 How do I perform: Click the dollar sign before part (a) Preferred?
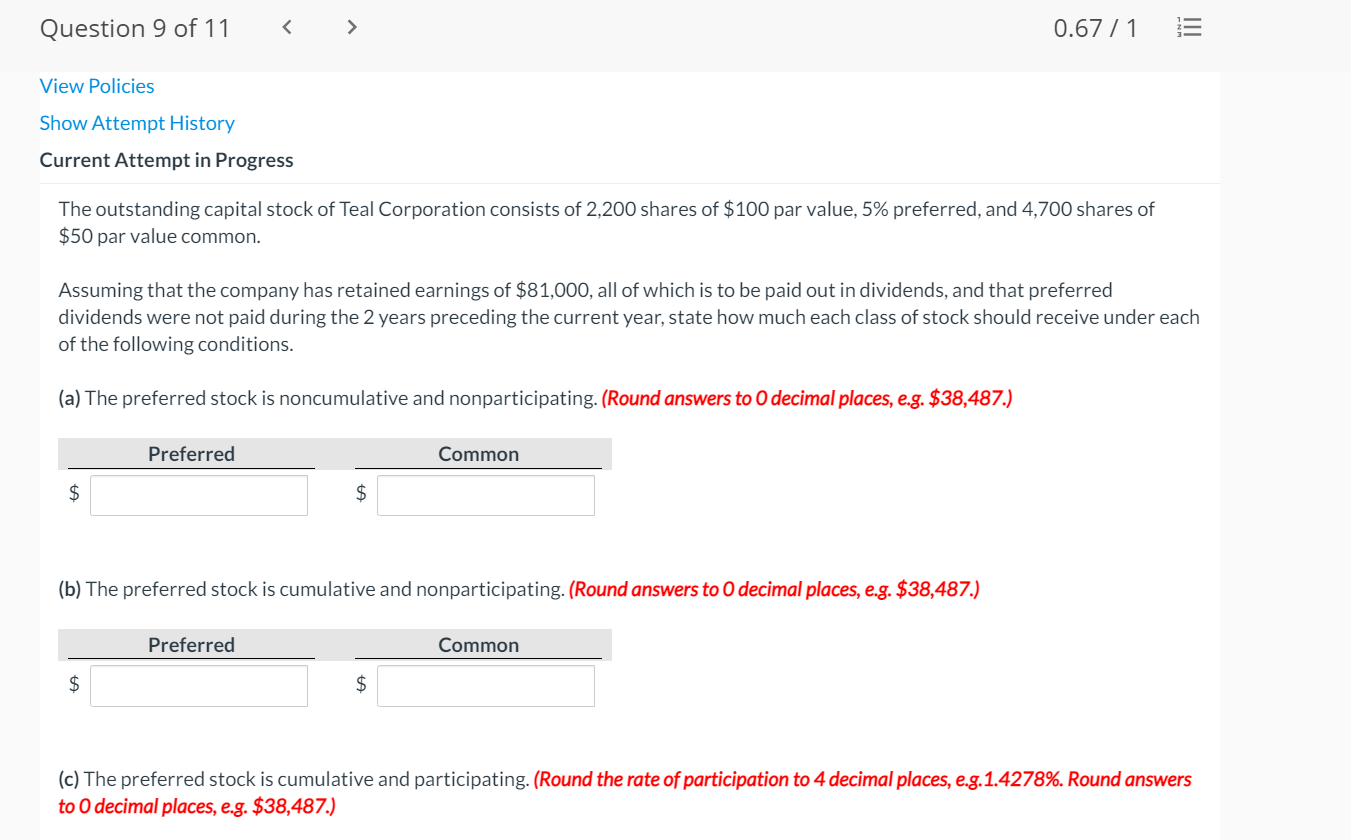pyautogui.click(x=73, y=493)
